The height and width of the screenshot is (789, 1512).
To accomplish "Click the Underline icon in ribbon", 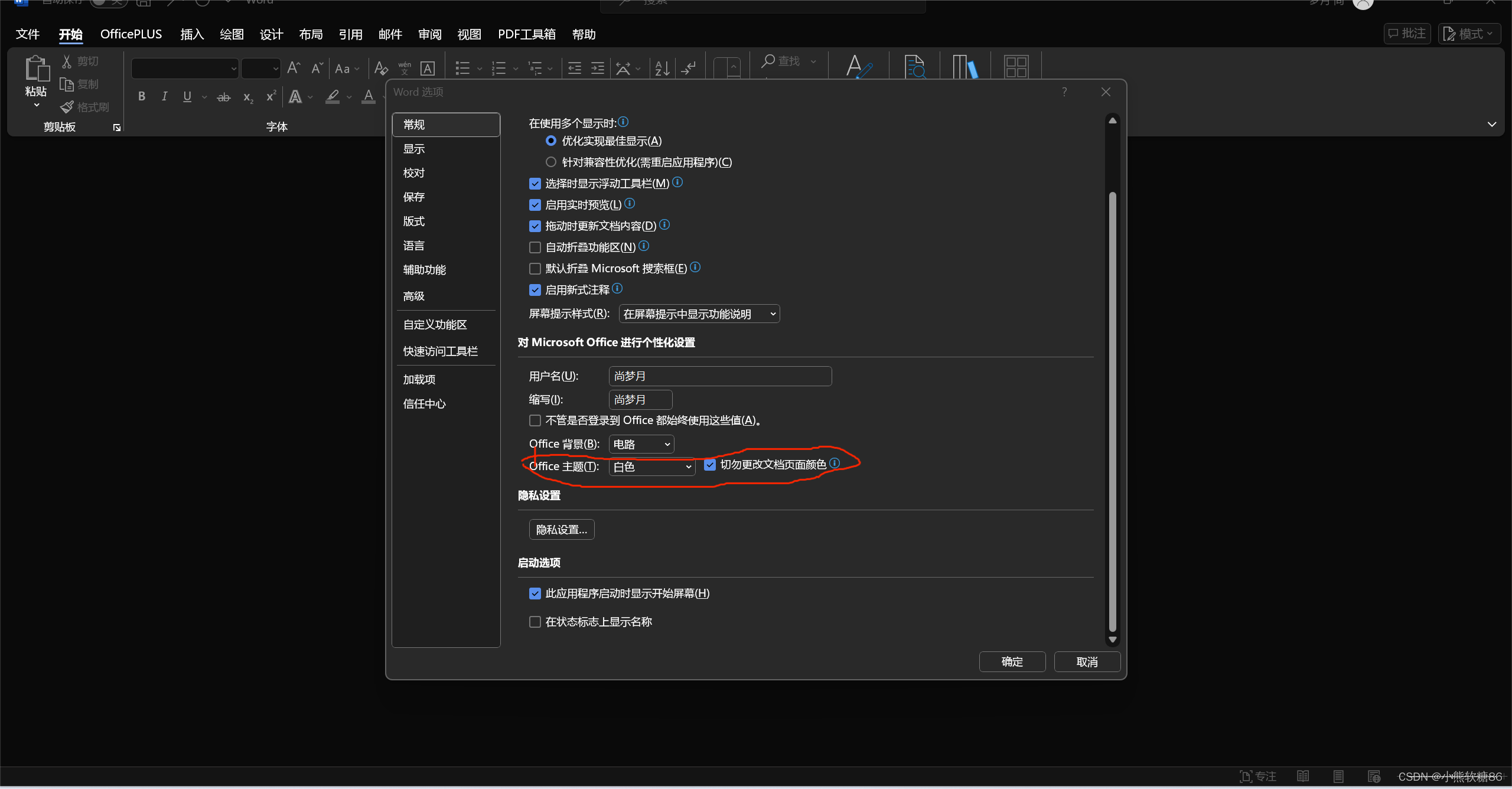I will coord(187,96).
